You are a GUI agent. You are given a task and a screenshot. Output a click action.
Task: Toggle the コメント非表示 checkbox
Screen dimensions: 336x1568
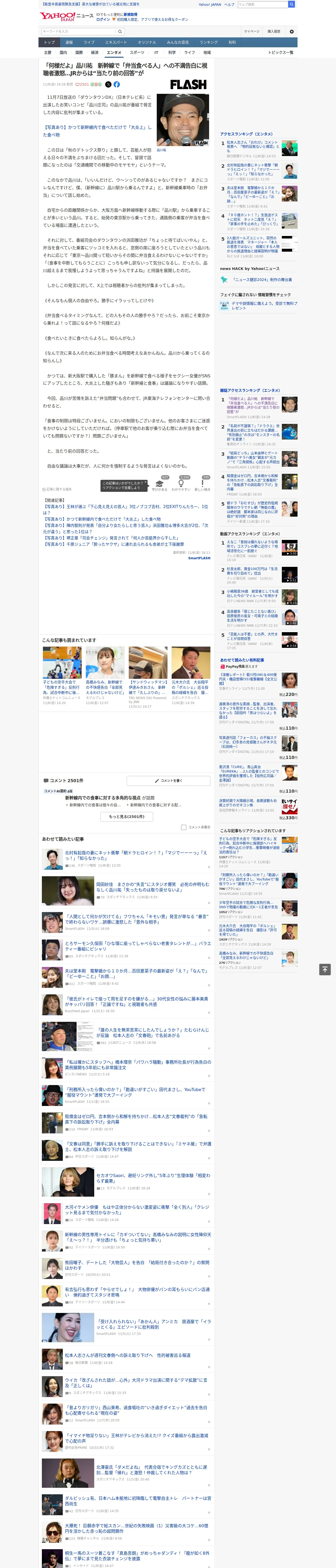(x=183, y=827)
